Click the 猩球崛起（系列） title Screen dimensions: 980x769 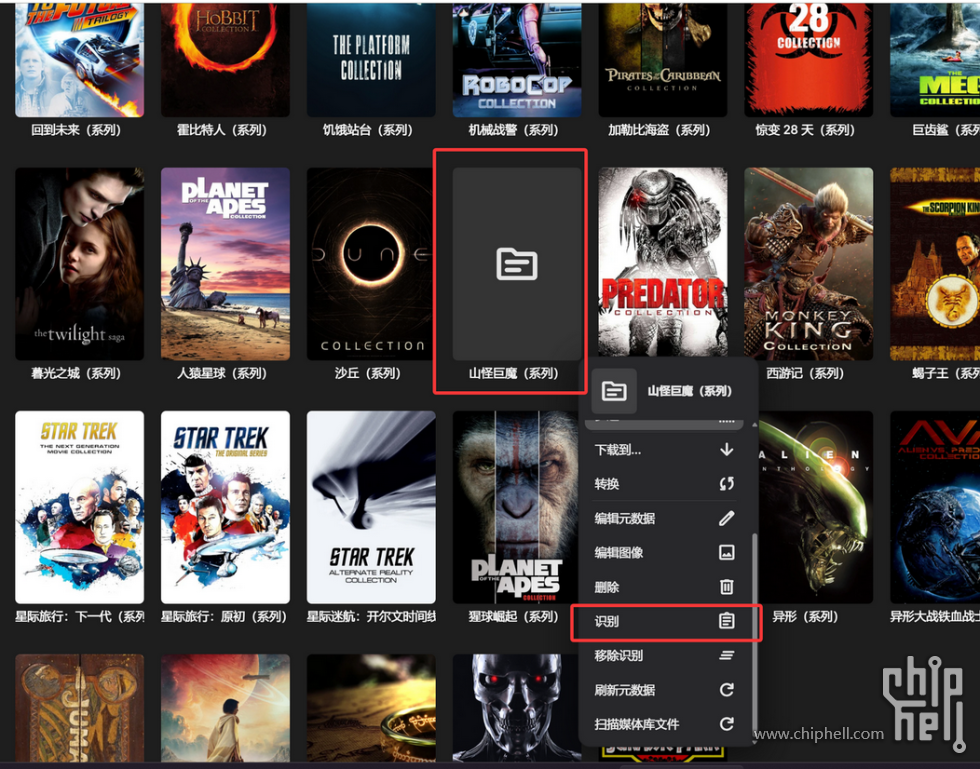514,616
